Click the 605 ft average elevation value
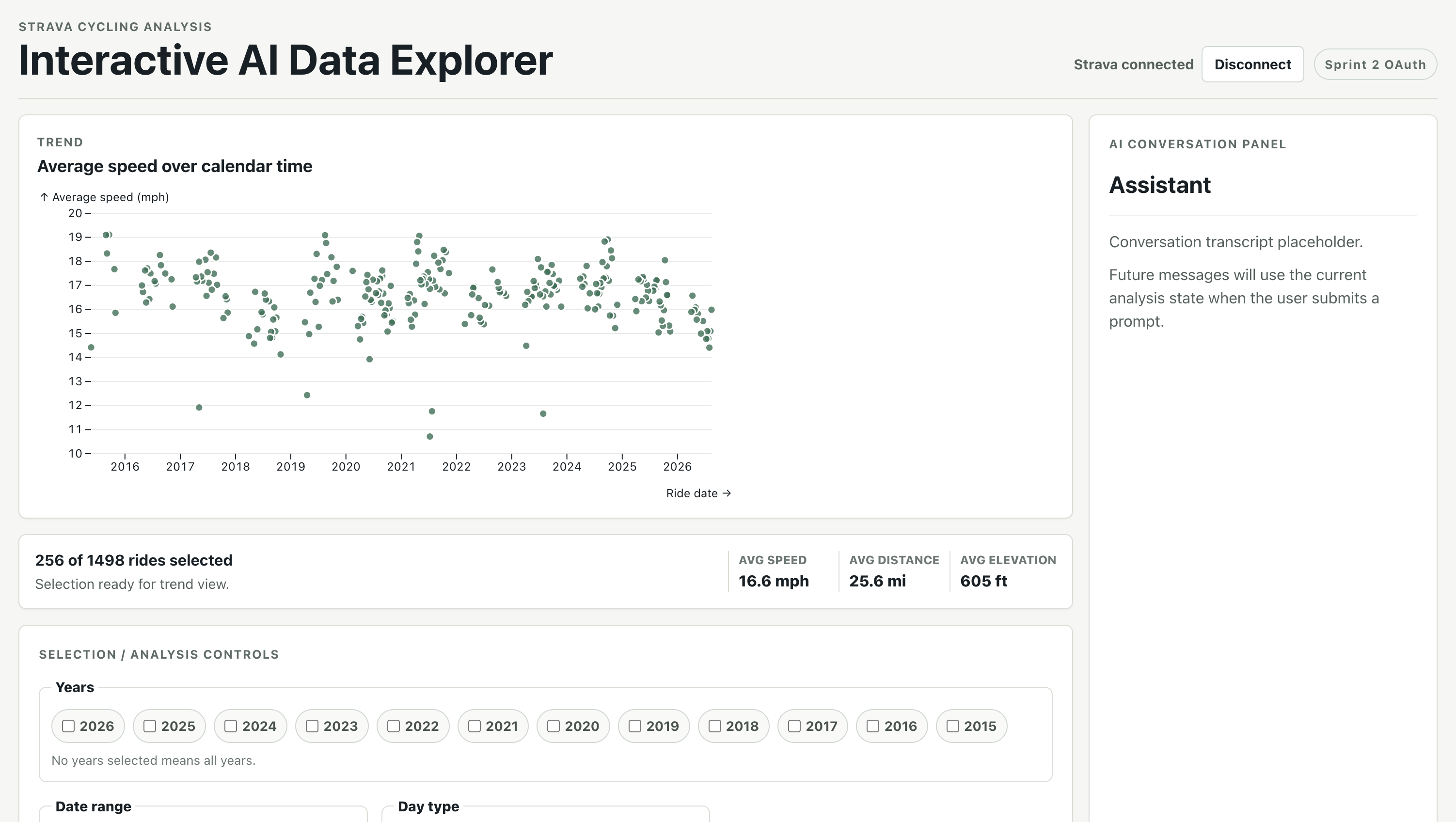The height and width of the screenshot is (822, 1456). pos(983,581)
